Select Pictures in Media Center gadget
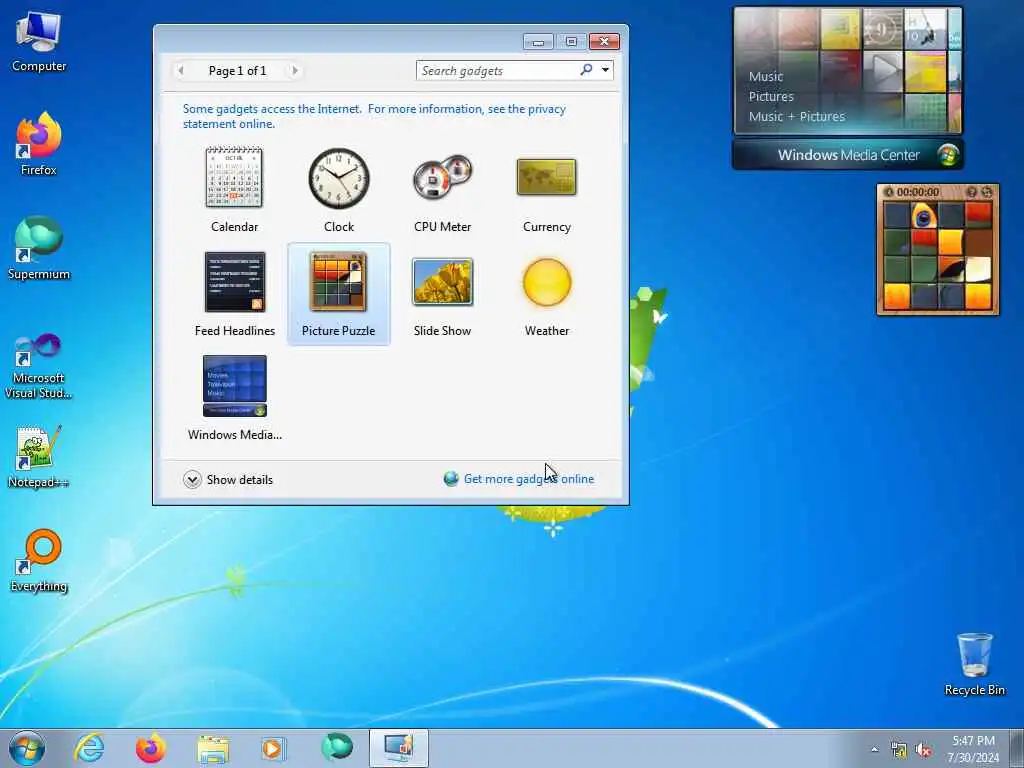 (771, 97)
